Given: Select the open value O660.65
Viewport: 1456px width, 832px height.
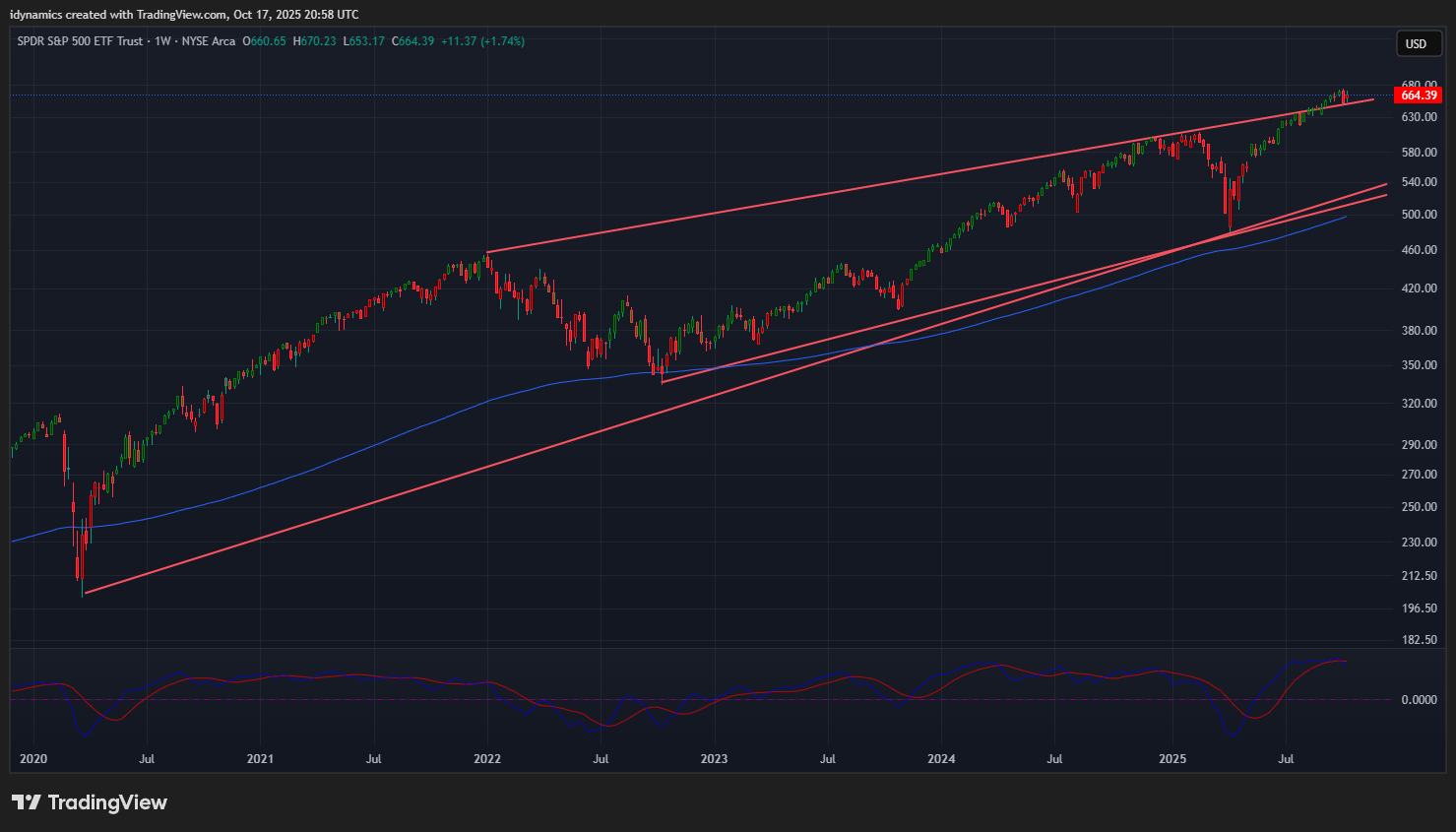Looking at the screenshot, I should pos(265,41).
